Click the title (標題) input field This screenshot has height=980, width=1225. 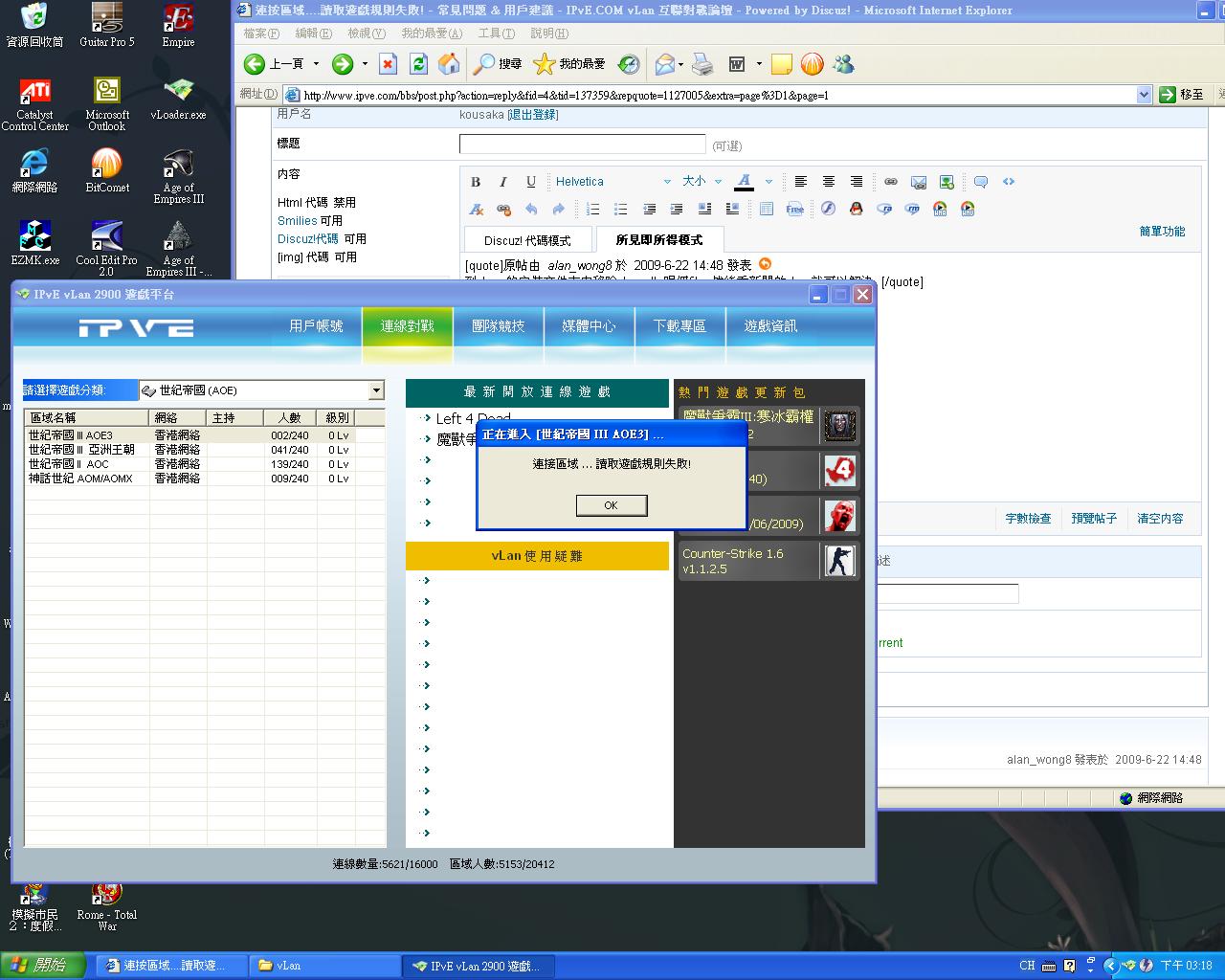click(x=583, y=145)
